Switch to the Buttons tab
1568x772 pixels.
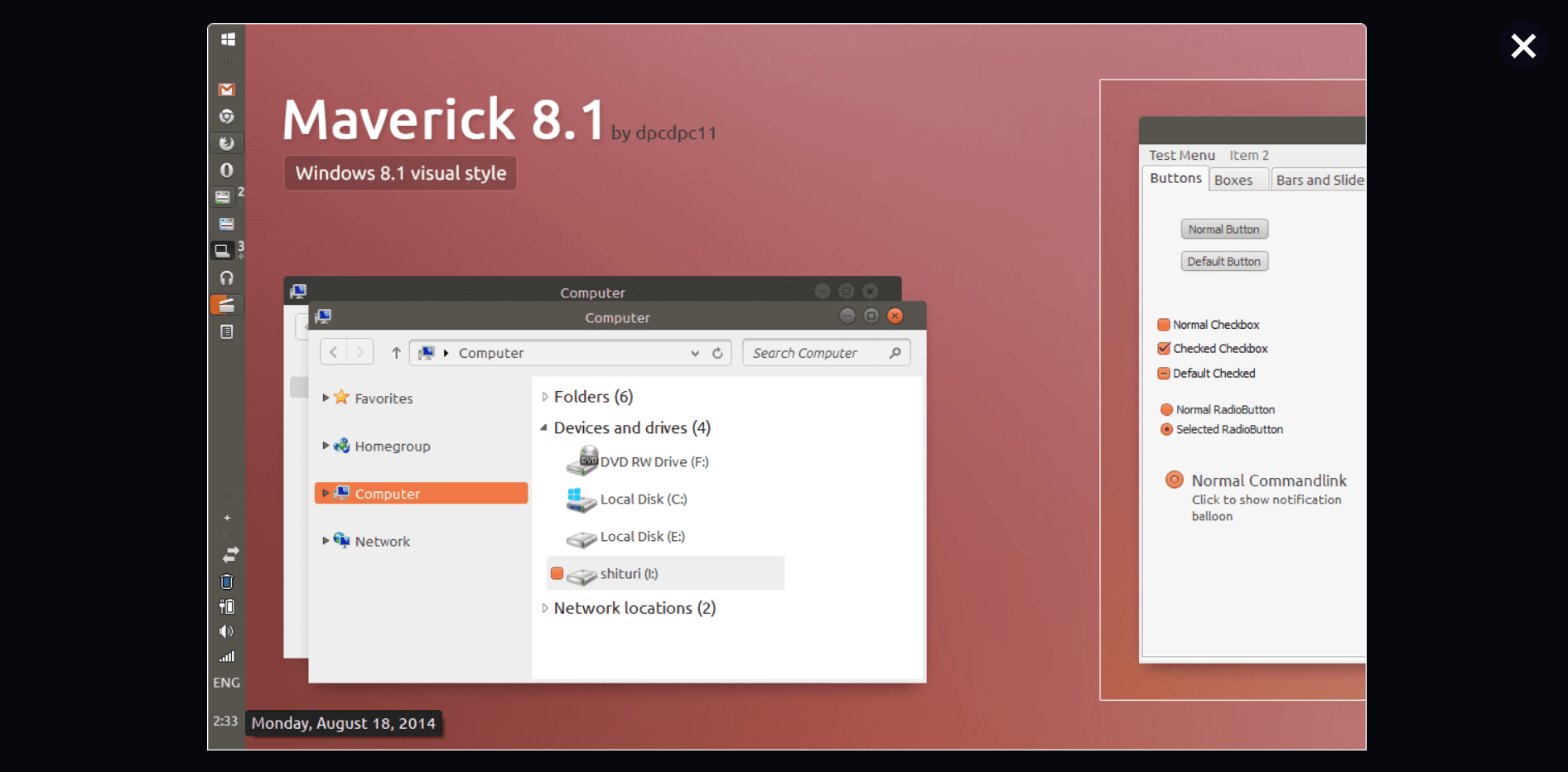[1175, 178]
